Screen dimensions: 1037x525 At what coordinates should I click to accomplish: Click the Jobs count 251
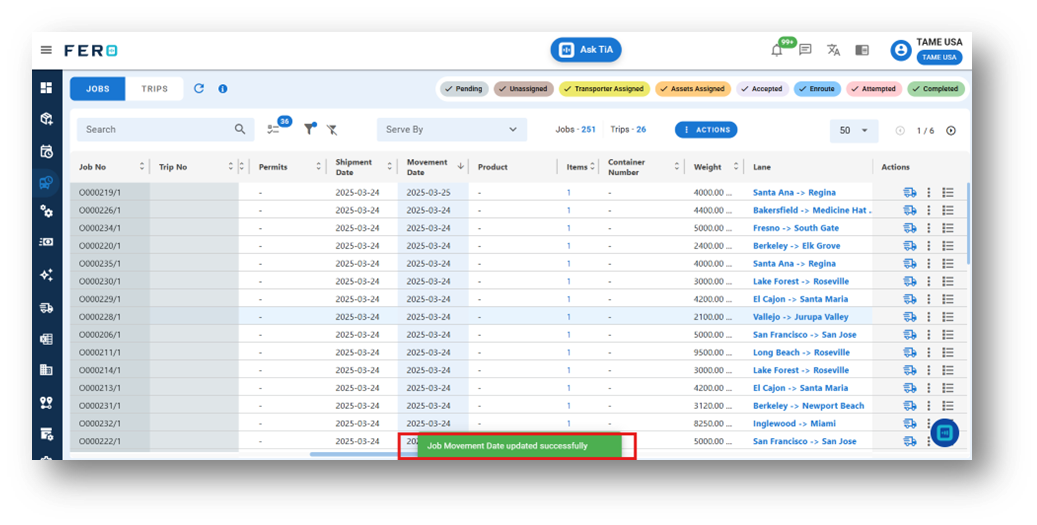click(589, 130)
